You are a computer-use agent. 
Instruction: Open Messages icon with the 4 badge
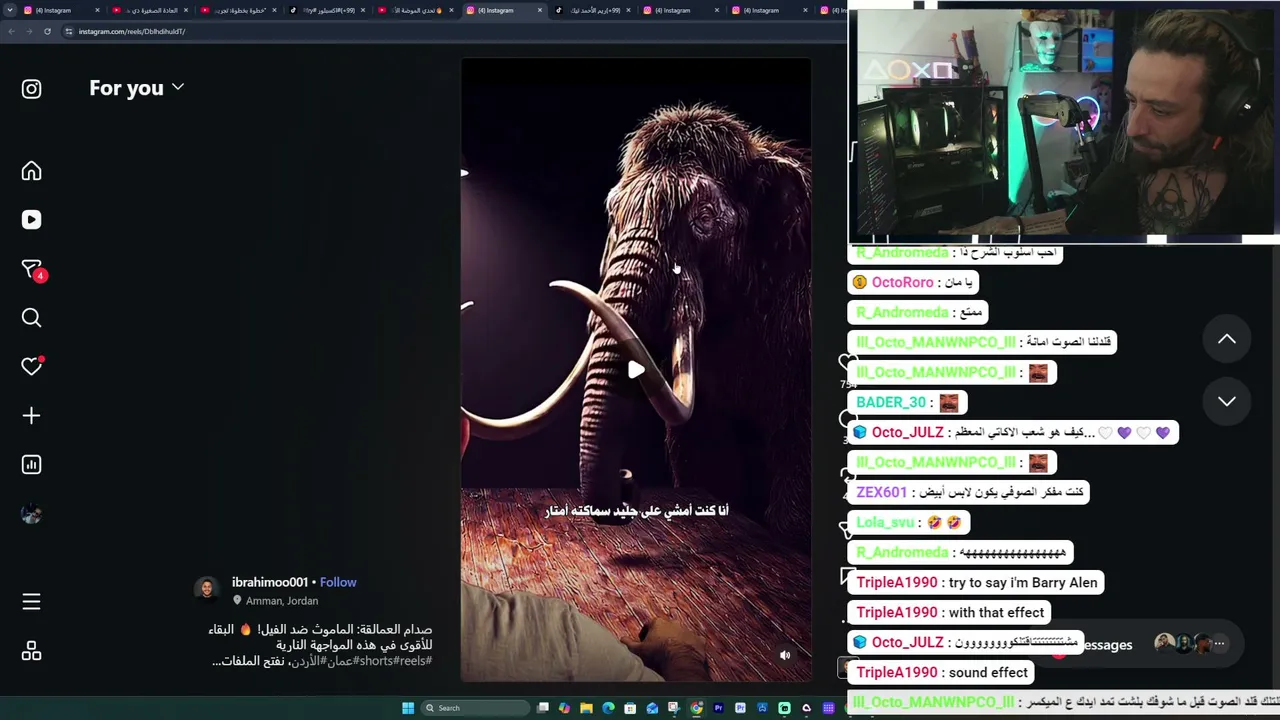(x=33, y=270)
